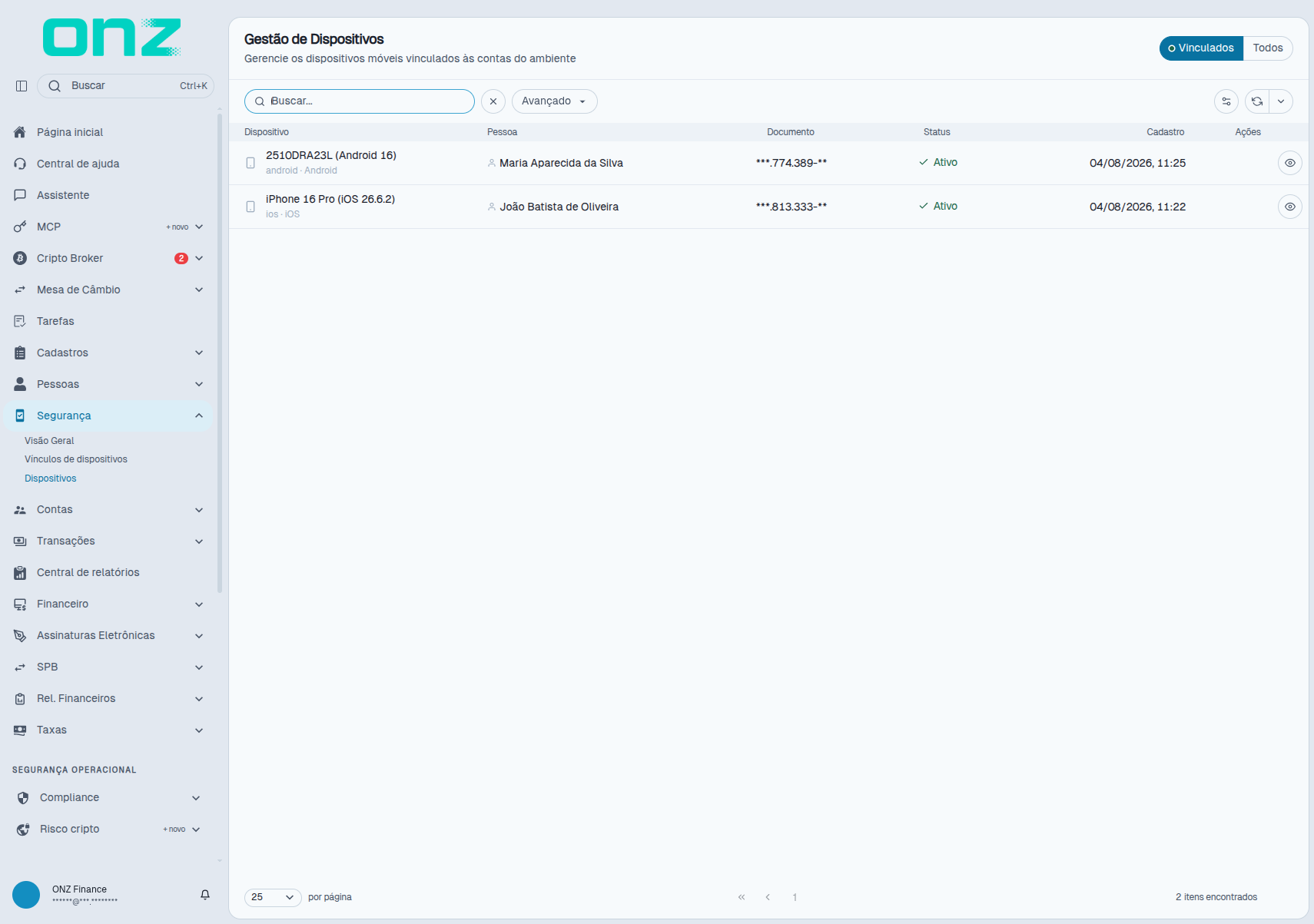Click the ONZ Finance user avatar

26,895
